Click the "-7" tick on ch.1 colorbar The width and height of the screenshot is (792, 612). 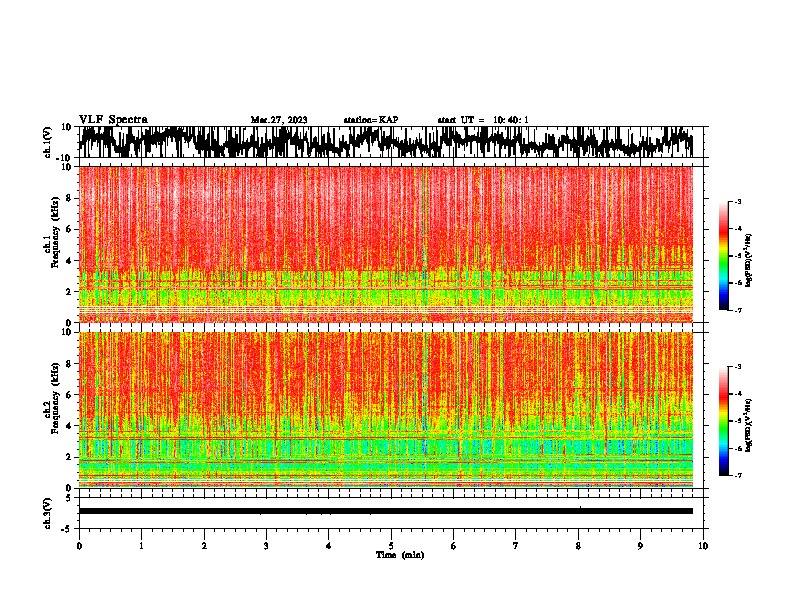(738, 310)
